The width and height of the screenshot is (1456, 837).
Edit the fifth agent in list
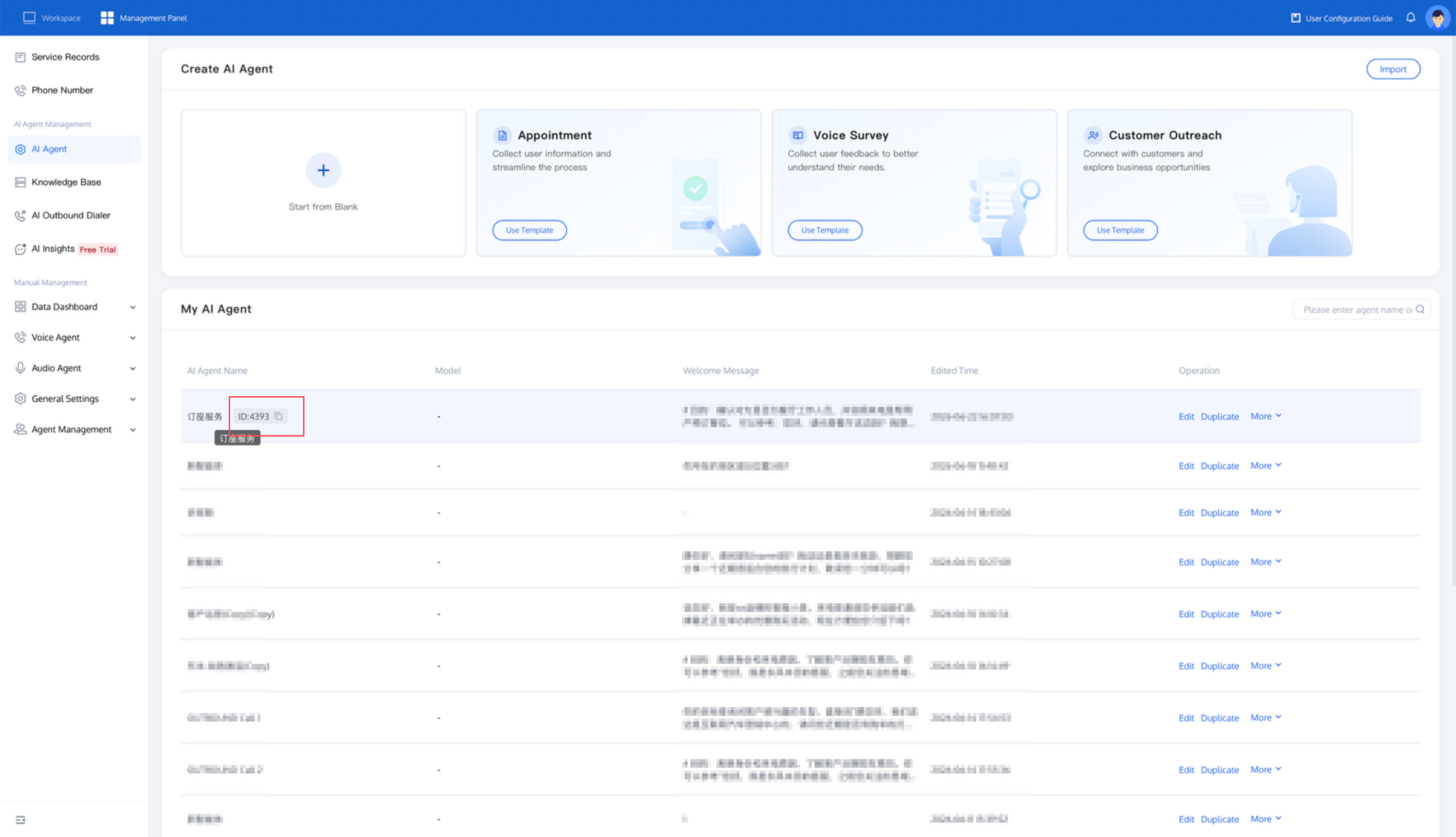point(1187,614)
